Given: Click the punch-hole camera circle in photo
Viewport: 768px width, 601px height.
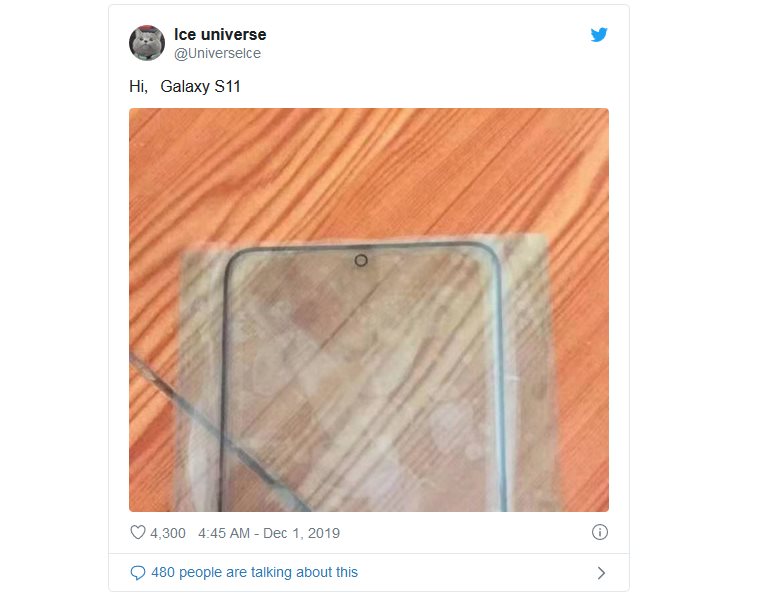Looking at the screenshot, I should (x=361, y=261).
